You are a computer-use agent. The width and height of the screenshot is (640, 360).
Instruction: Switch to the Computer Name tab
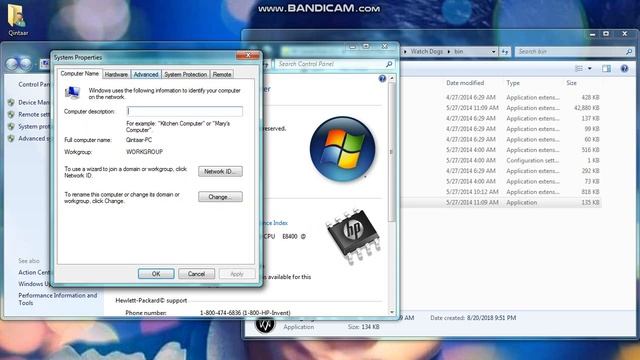(80, 73)
